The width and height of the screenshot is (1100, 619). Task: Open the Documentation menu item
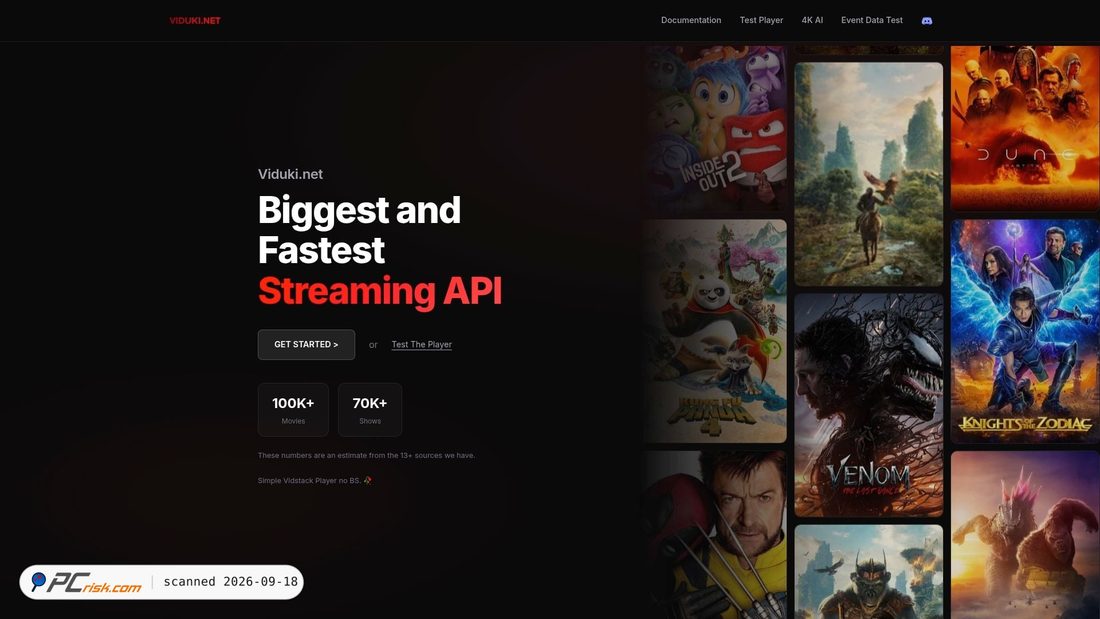(x=691, y=20)
